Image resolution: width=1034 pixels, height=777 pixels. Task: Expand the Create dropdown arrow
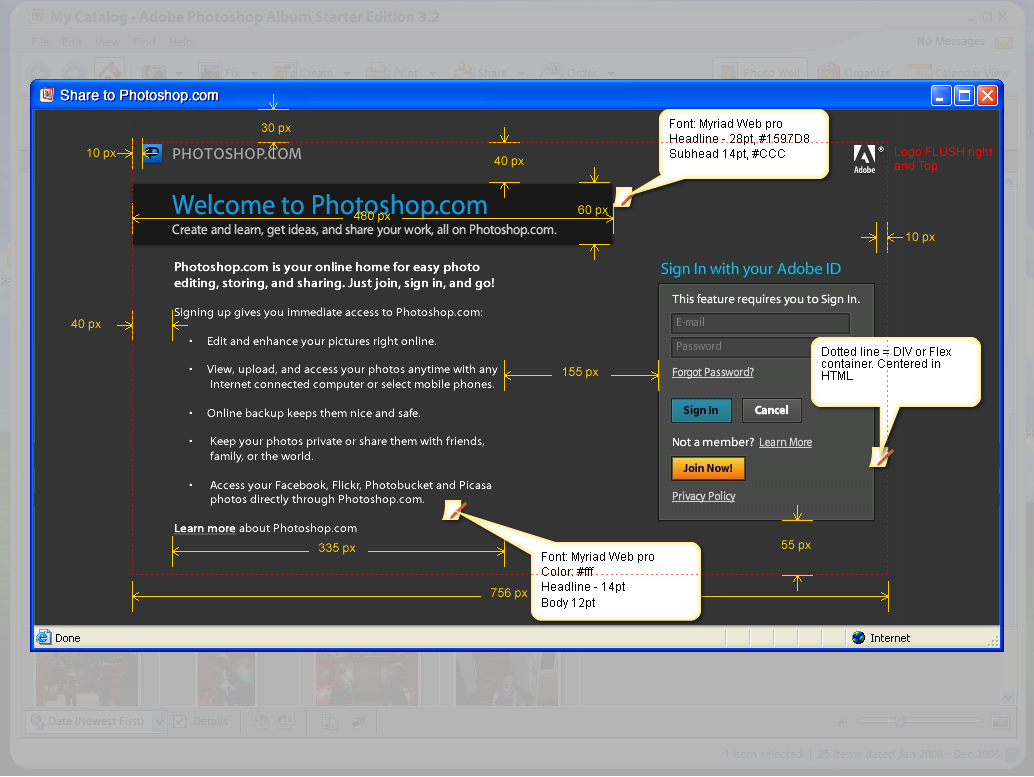pyautogui.click(x=347, y=73)
